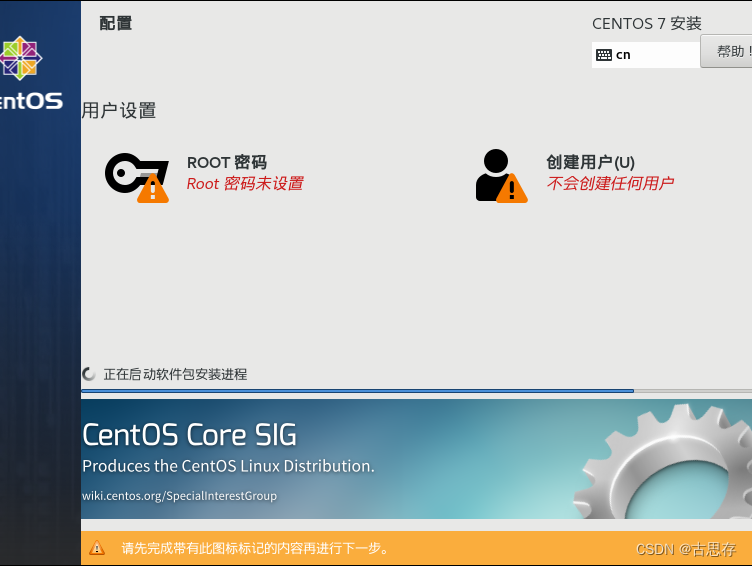The image size is (752, 566).
Task: Click the '用户设置' section heading
Action: 119,110
